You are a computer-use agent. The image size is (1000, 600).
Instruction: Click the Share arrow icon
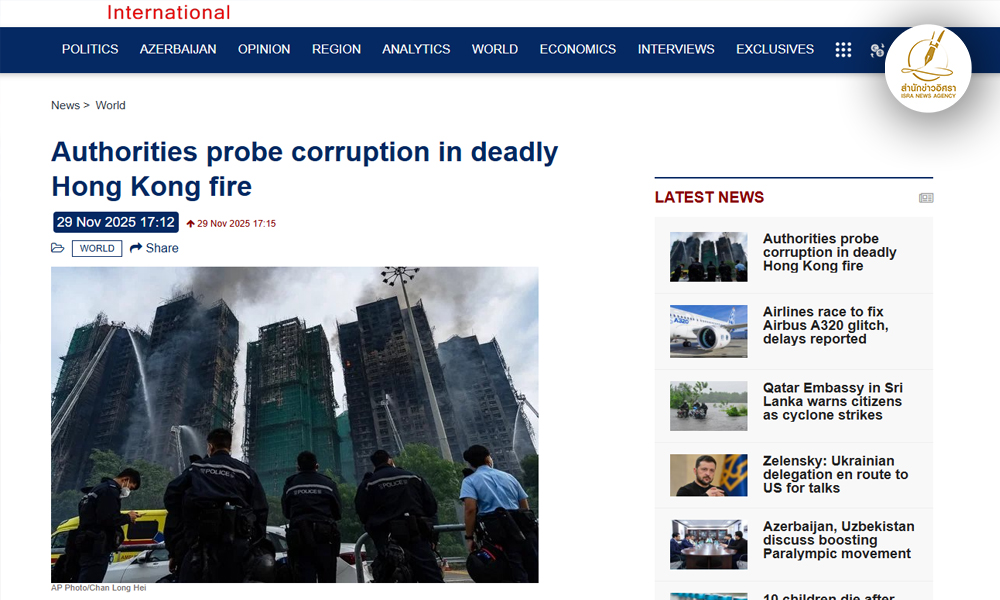tap(136, 248)
